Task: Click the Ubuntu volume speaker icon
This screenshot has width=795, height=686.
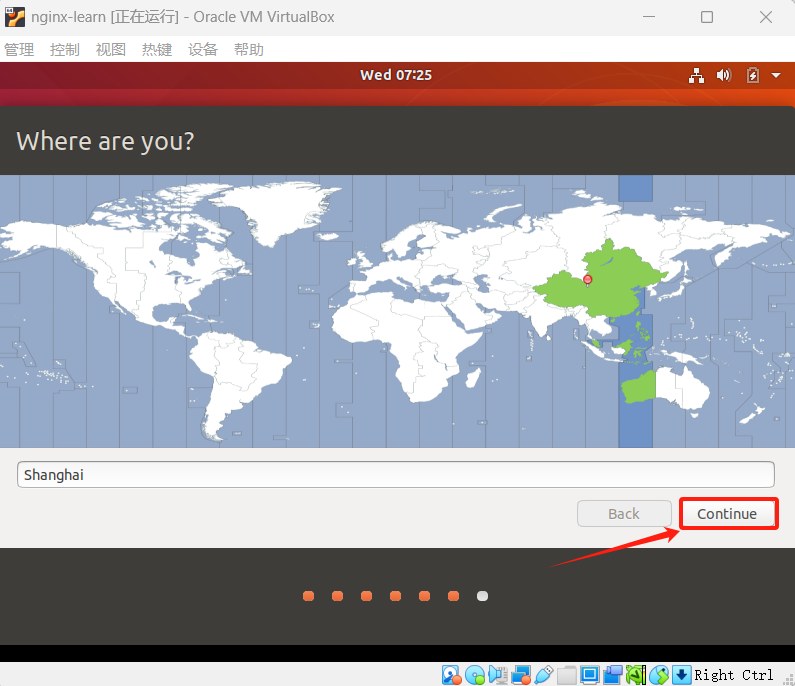Action: click(x=724, y=76)
